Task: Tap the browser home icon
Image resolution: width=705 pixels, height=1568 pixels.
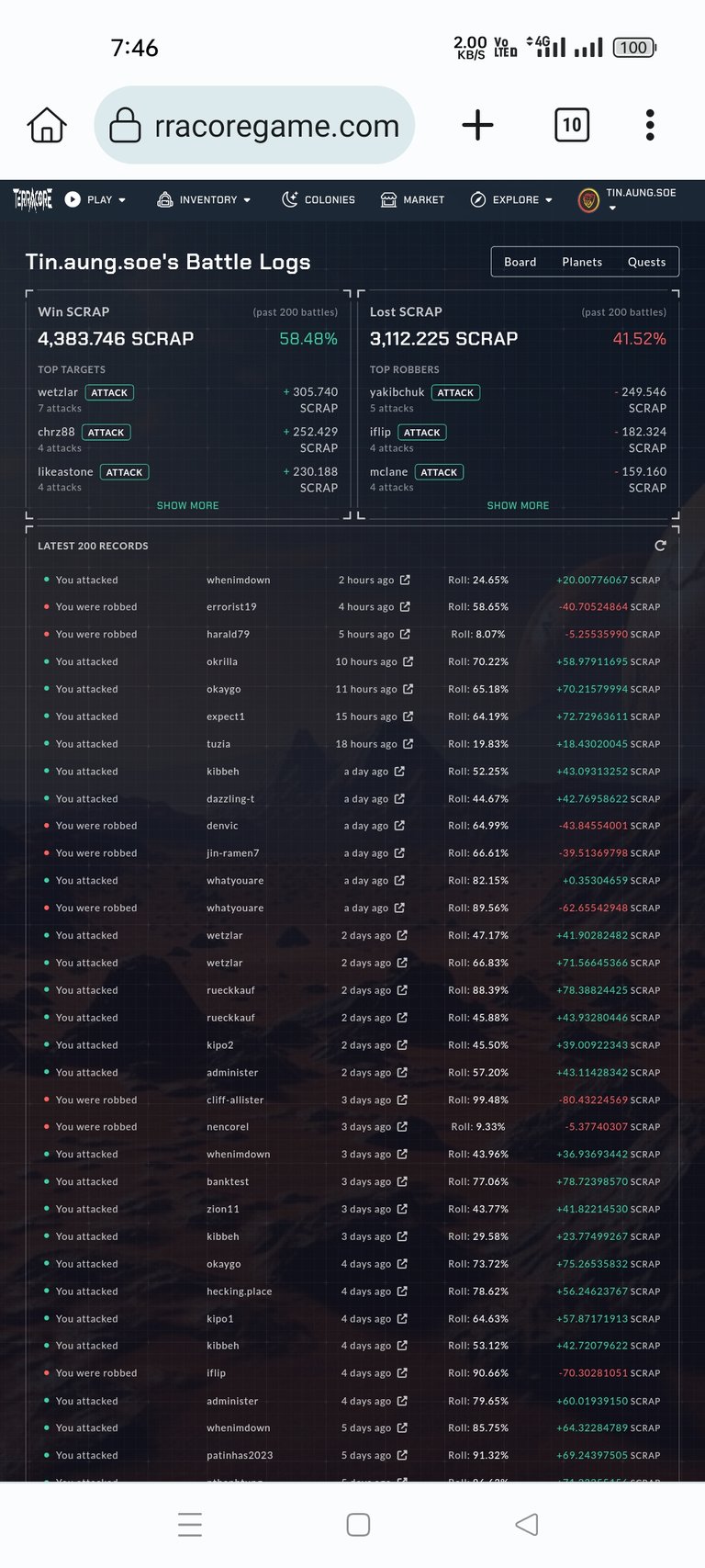Action: pyautogui.click(x=47, y=125)
